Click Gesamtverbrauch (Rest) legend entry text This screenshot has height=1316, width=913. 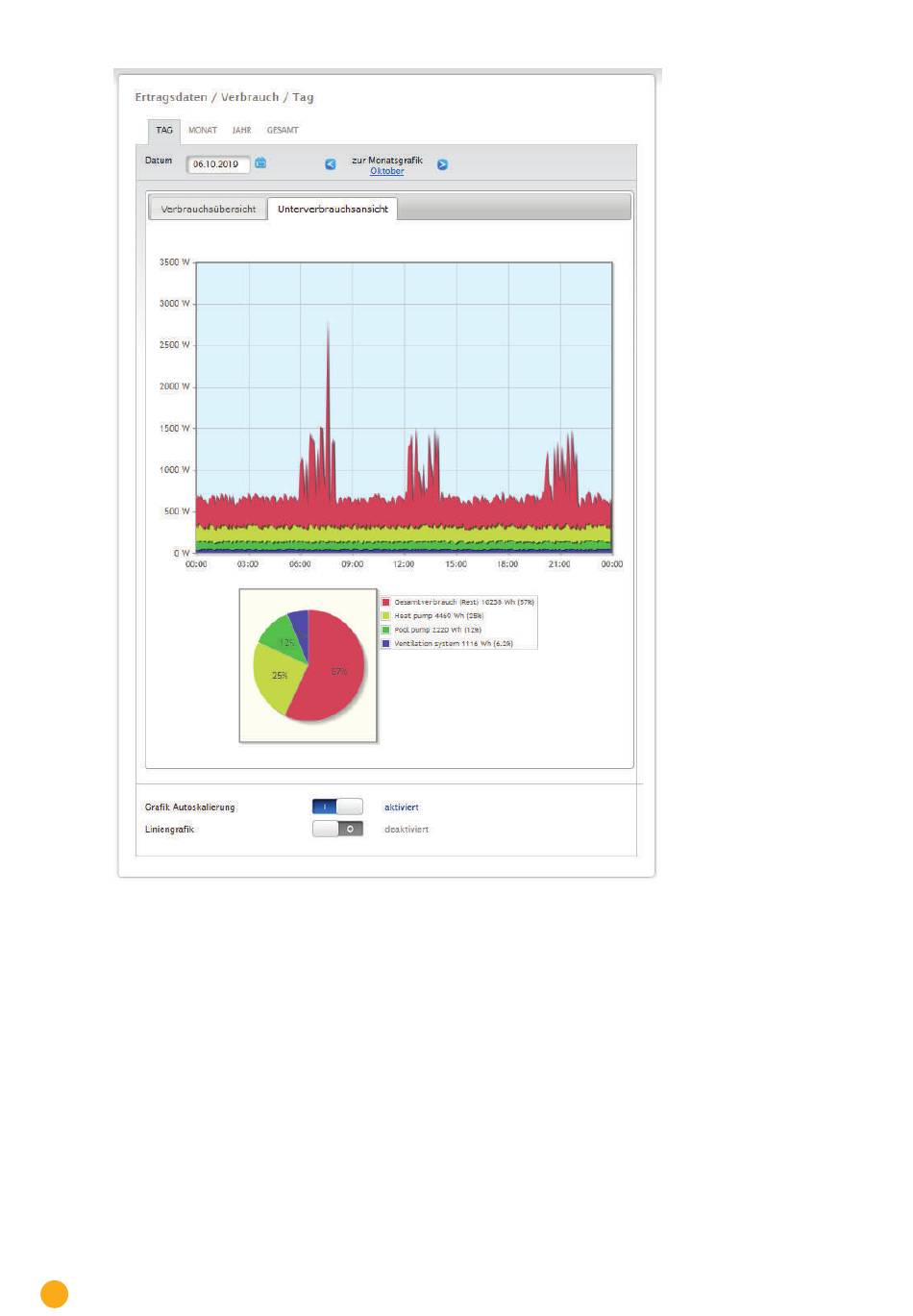464,602
